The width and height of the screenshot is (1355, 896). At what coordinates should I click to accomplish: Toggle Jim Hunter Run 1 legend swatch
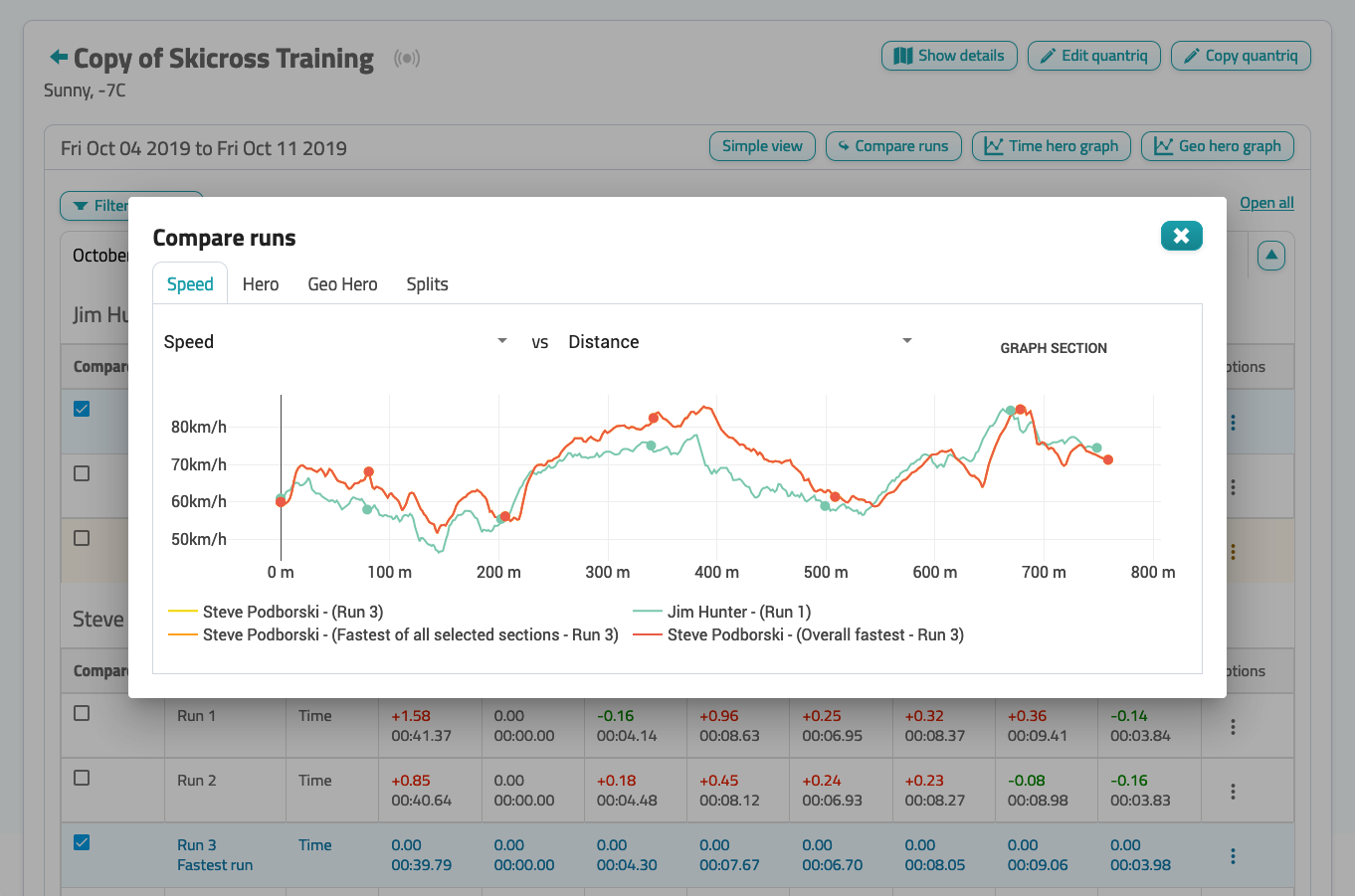[648, 613]
